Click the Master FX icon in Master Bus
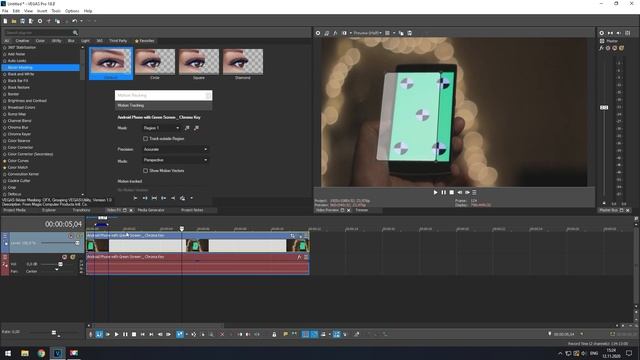Screen dimensions: 640x360 click(x=601, y=48)
